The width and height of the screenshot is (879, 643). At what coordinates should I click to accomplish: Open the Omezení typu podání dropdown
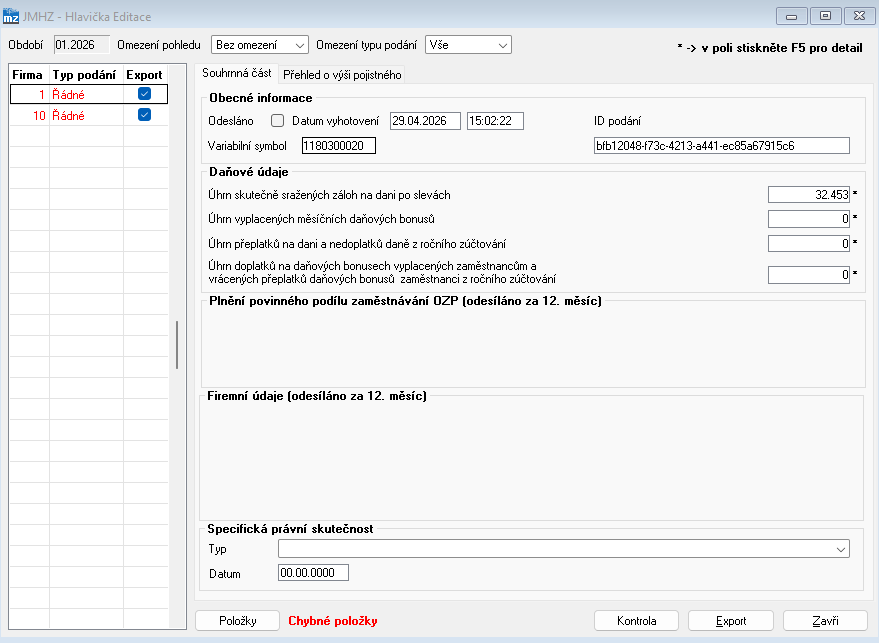pos(468,45)
